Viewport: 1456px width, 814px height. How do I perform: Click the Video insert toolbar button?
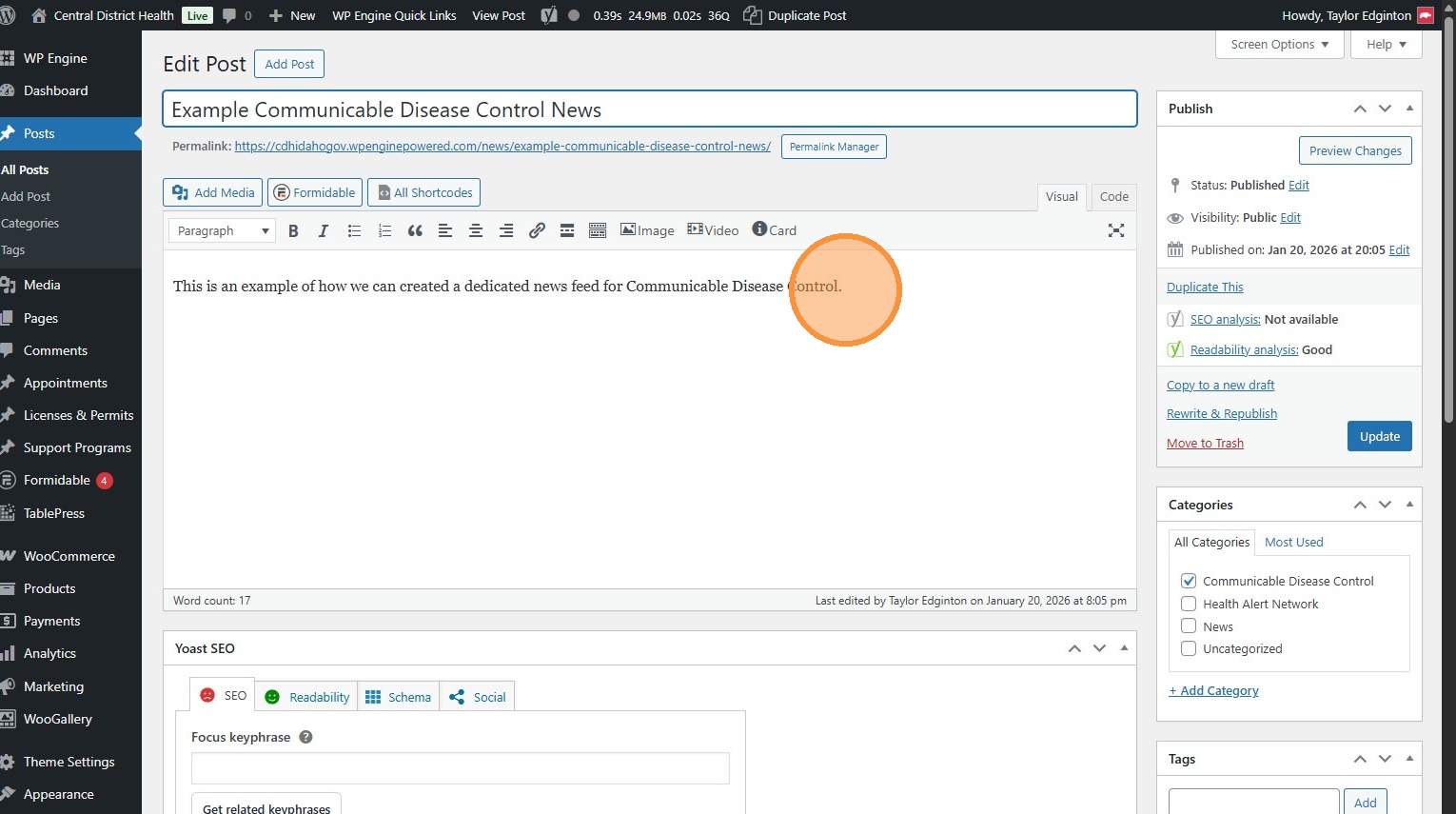[x=713, y=230]
